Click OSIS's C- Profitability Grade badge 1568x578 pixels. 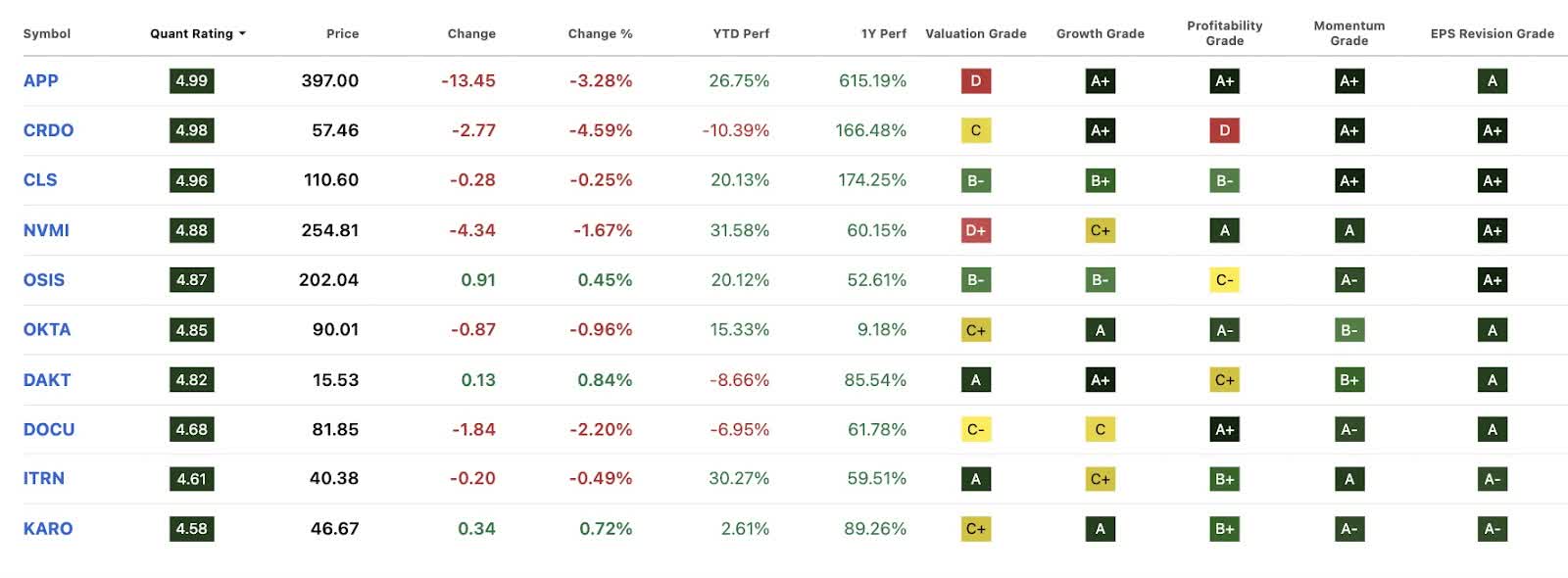click(x=1224, y=280)
